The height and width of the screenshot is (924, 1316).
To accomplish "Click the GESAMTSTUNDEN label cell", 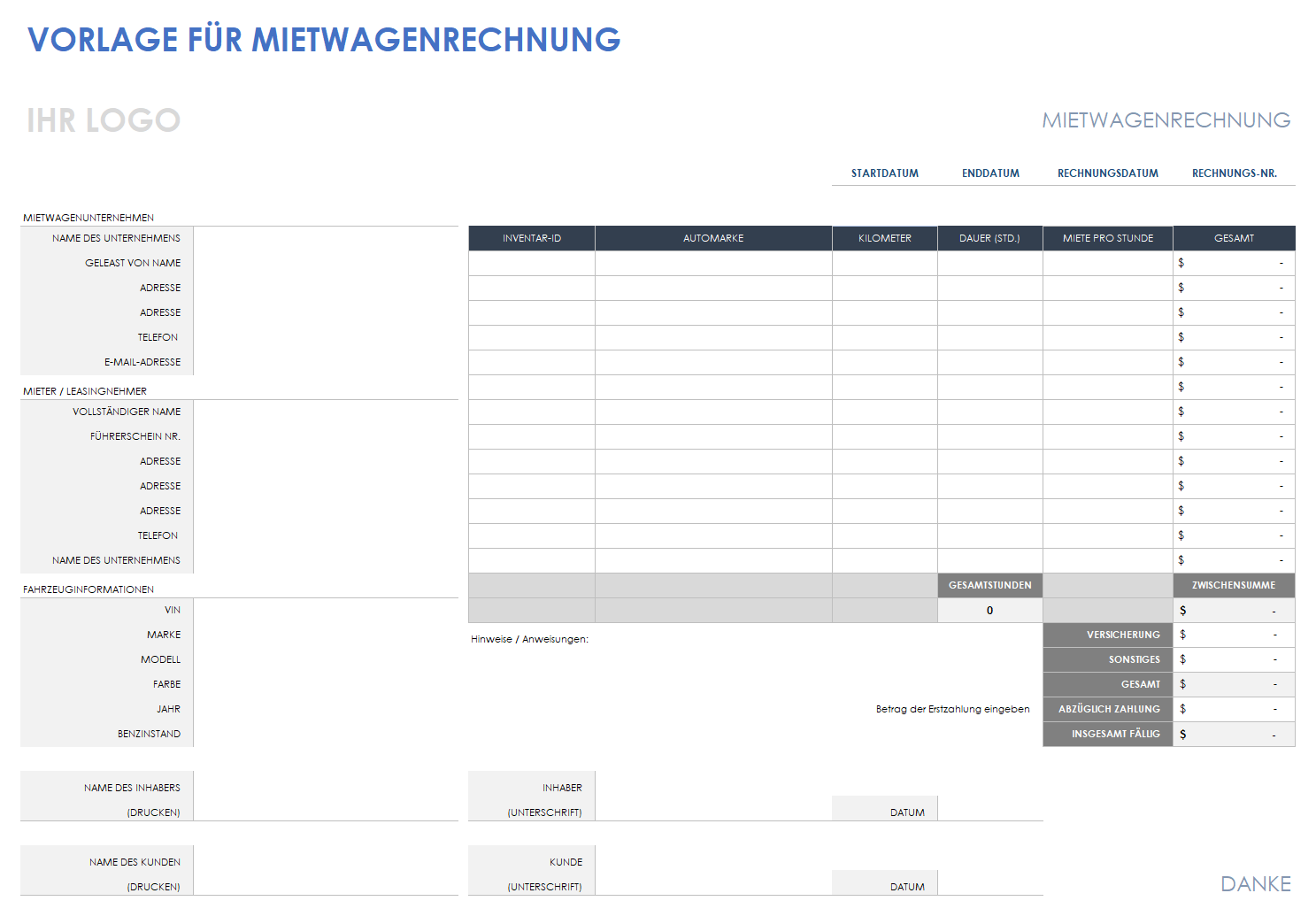I will coord(990,585).
